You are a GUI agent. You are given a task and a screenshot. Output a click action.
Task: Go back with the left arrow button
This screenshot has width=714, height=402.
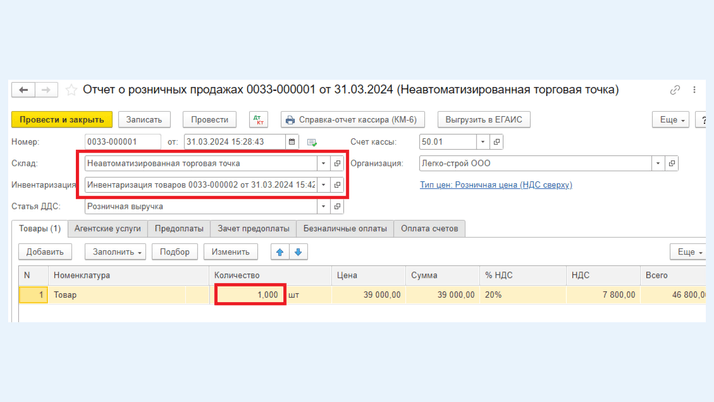coord(23,90)
